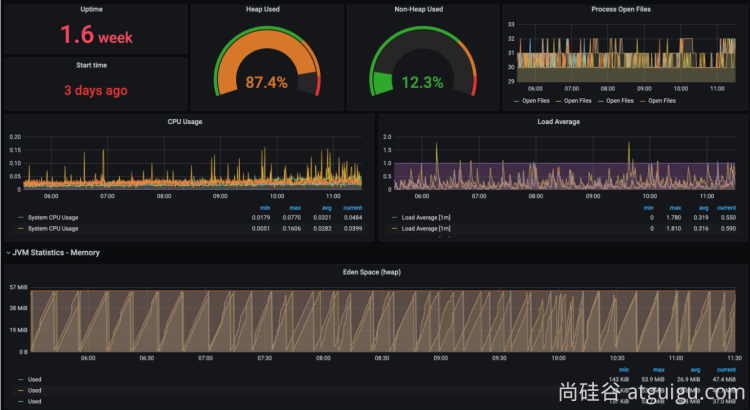The image size is (750, 410).
Task: Toggle the yellow System CPU Usage legend series
Action: tap(53, 229)
